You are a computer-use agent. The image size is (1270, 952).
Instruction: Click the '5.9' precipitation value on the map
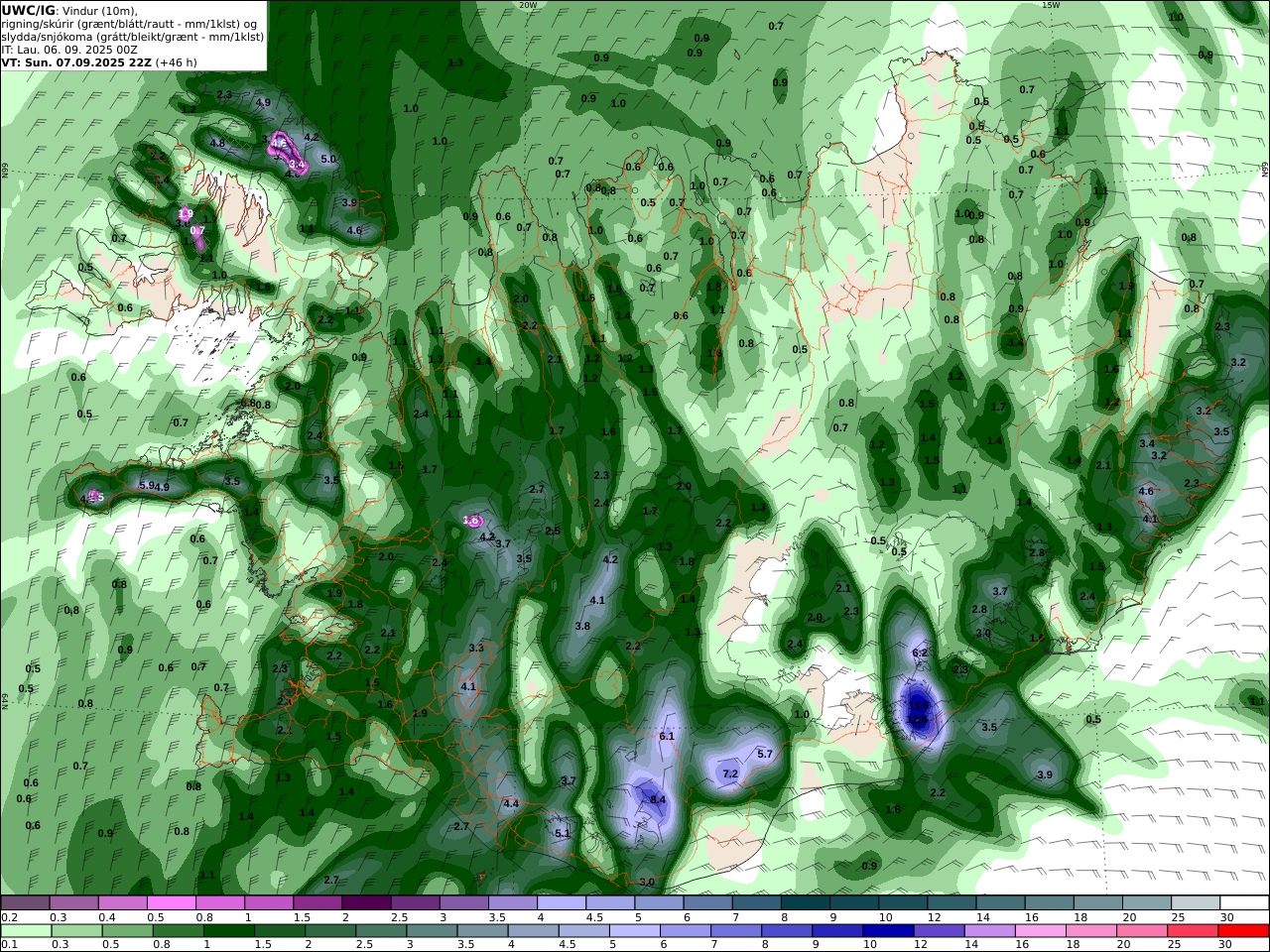tap(147, 485)
